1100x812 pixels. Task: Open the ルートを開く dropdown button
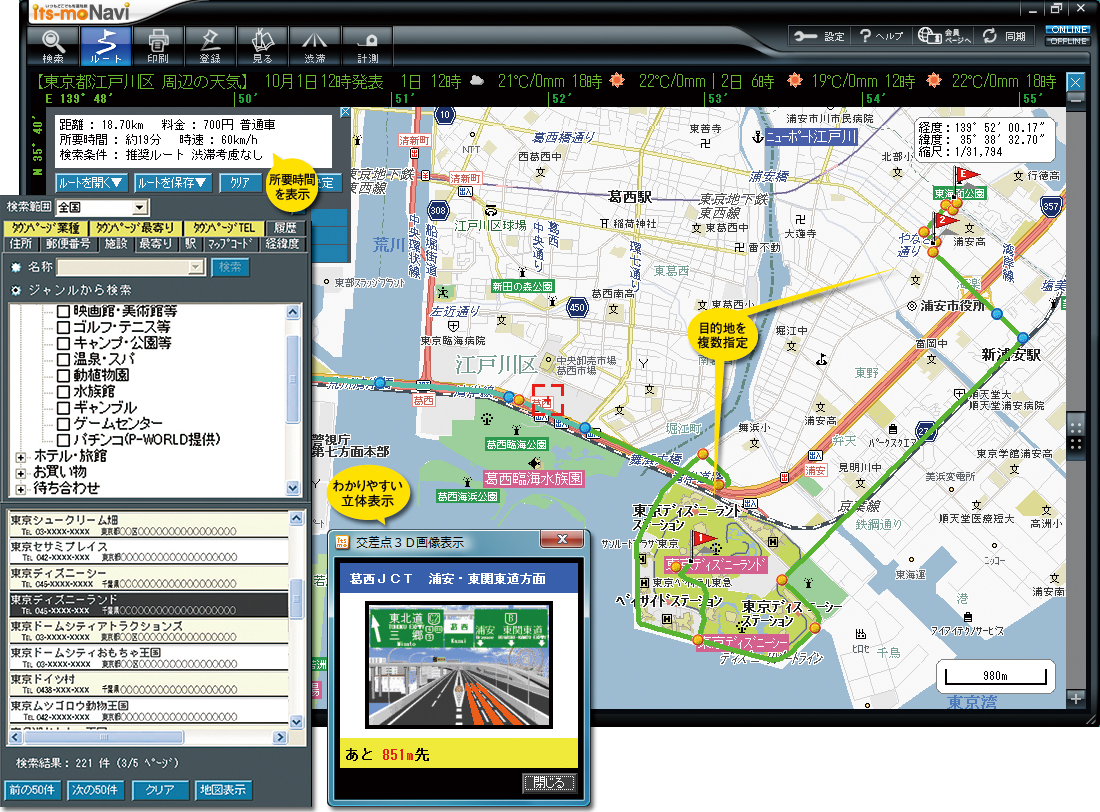[92, 182]
